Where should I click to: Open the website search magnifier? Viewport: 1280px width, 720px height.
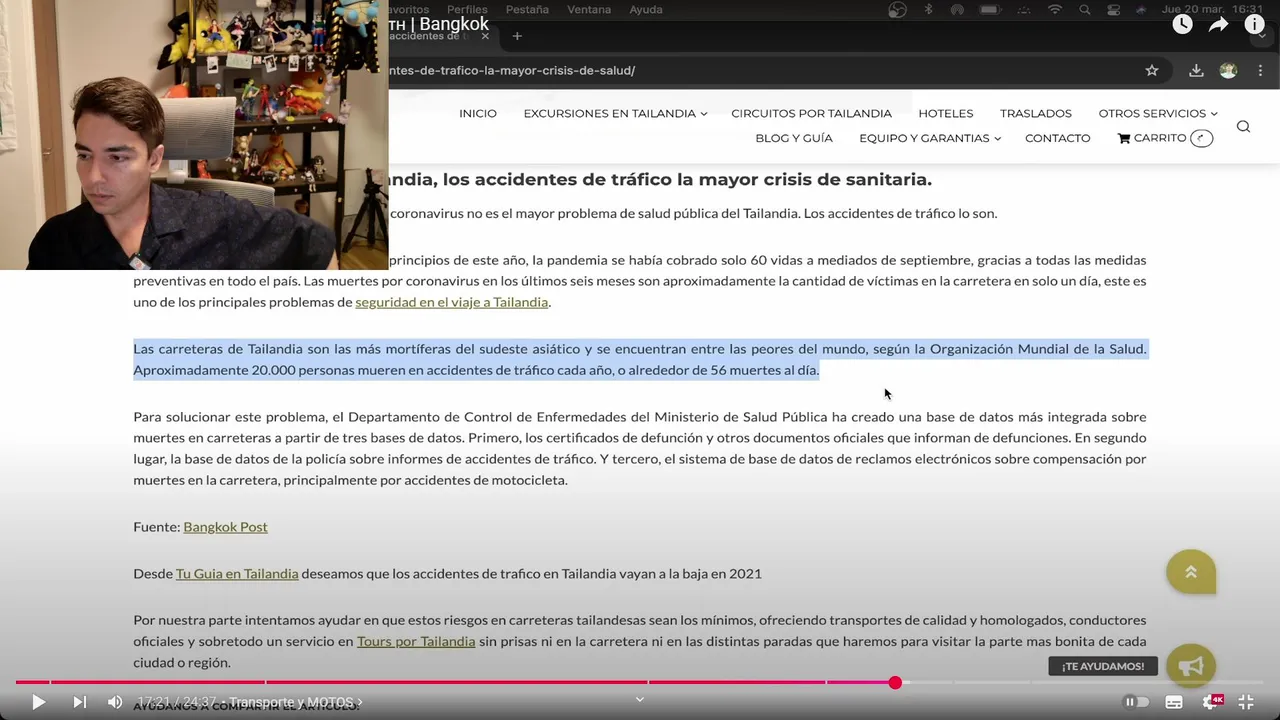tap(1243, 126)
